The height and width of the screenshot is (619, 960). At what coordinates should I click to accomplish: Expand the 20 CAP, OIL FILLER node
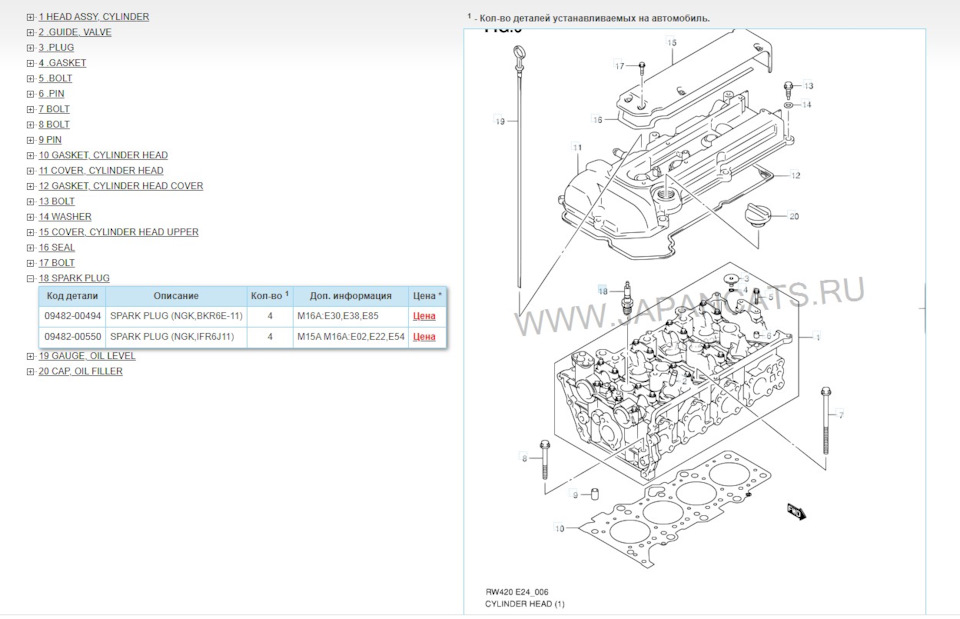pyautogui.click(x=30, y=372)
